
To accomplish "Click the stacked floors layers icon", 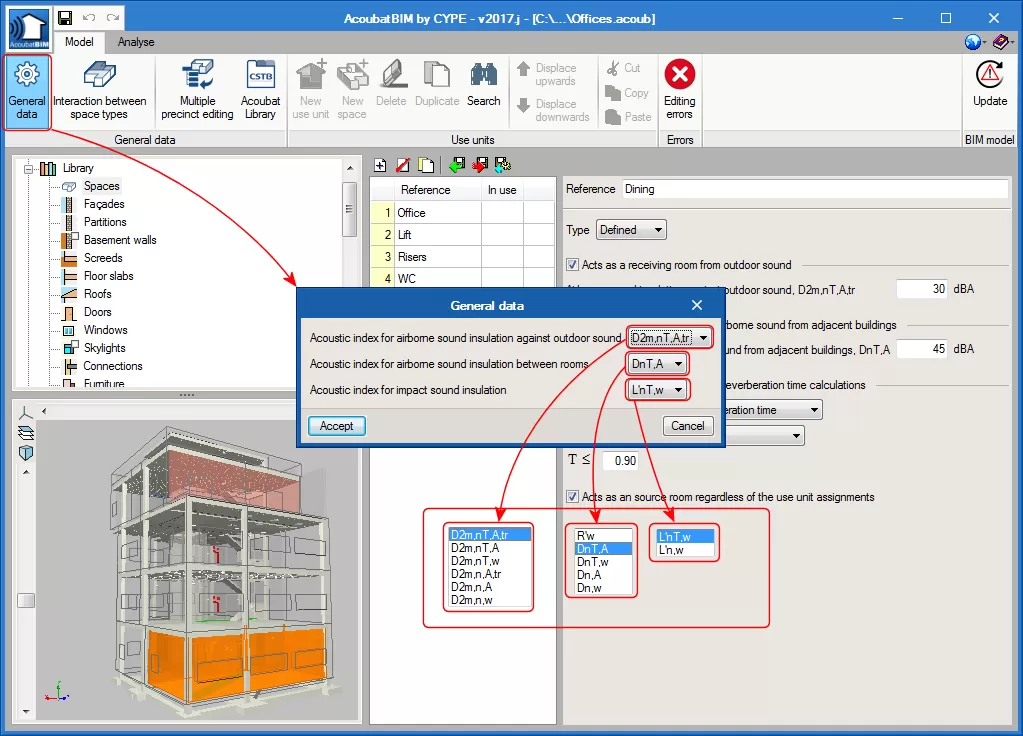I will (25, 433).
